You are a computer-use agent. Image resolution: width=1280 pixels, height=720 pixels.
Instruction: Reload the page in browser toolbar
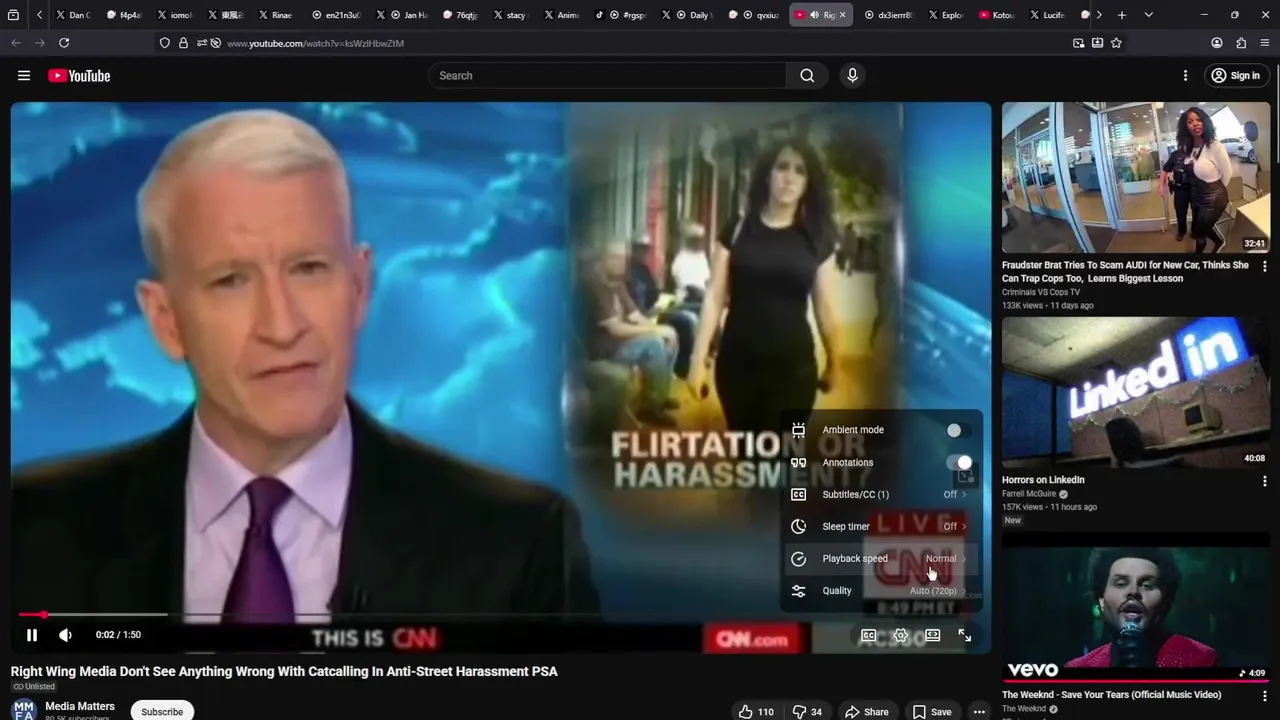pyautogui.click(x=64, y=43)
